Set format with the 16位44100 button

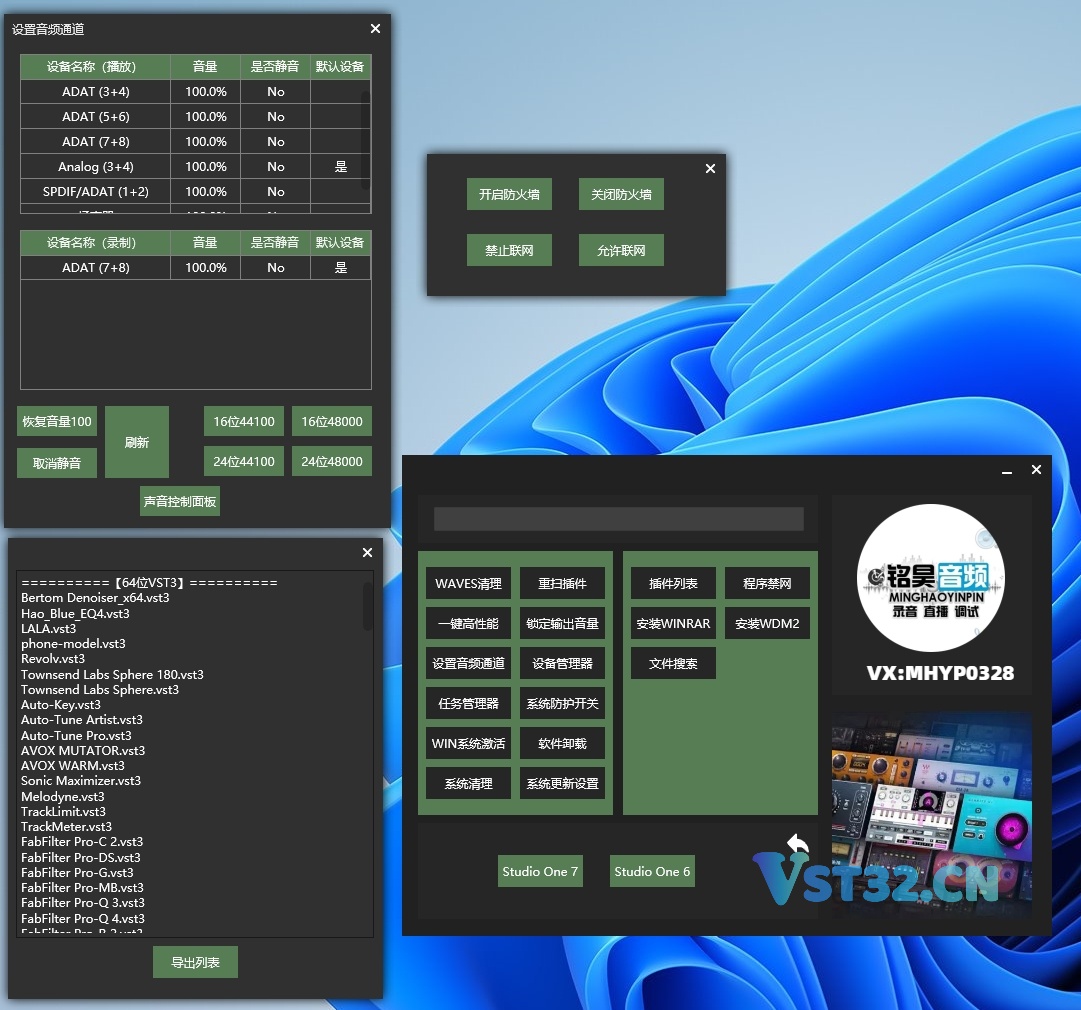(x=244, y=421)
